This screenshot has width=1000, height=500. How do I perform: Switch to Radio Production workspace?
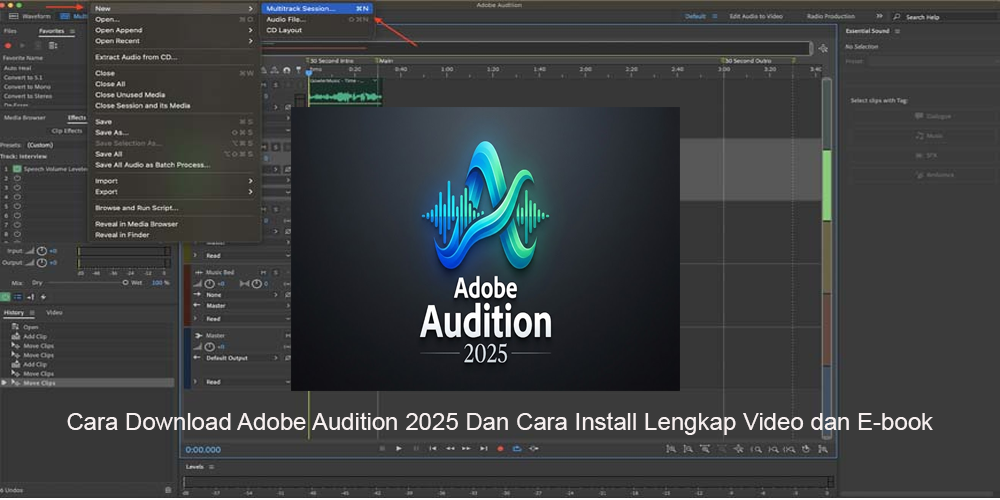click(x=831, y=17)
